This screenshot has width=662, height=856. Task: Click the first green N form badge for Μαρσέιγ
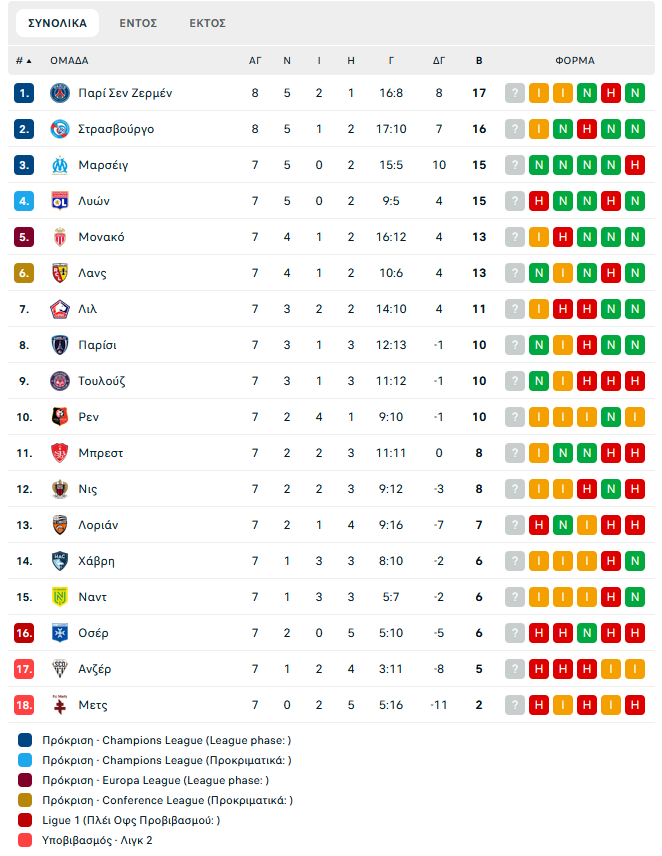[539, 165]
